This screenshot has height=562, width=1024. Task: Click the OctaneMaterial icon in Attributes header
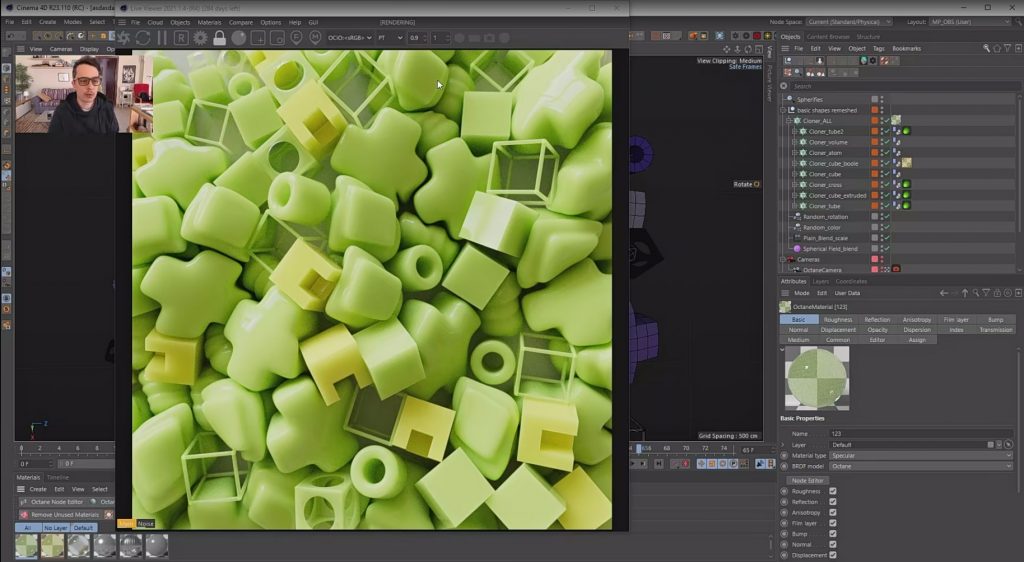(x=786, y=307)
